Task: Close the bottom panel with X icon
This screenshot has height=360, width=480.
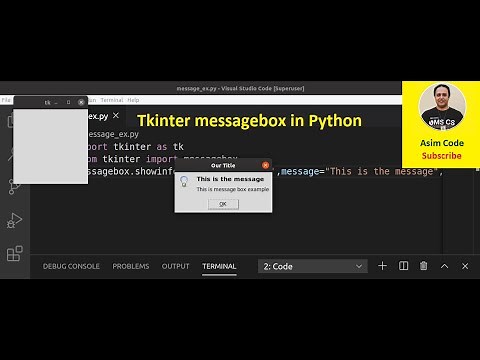Action: pos(465,266)
